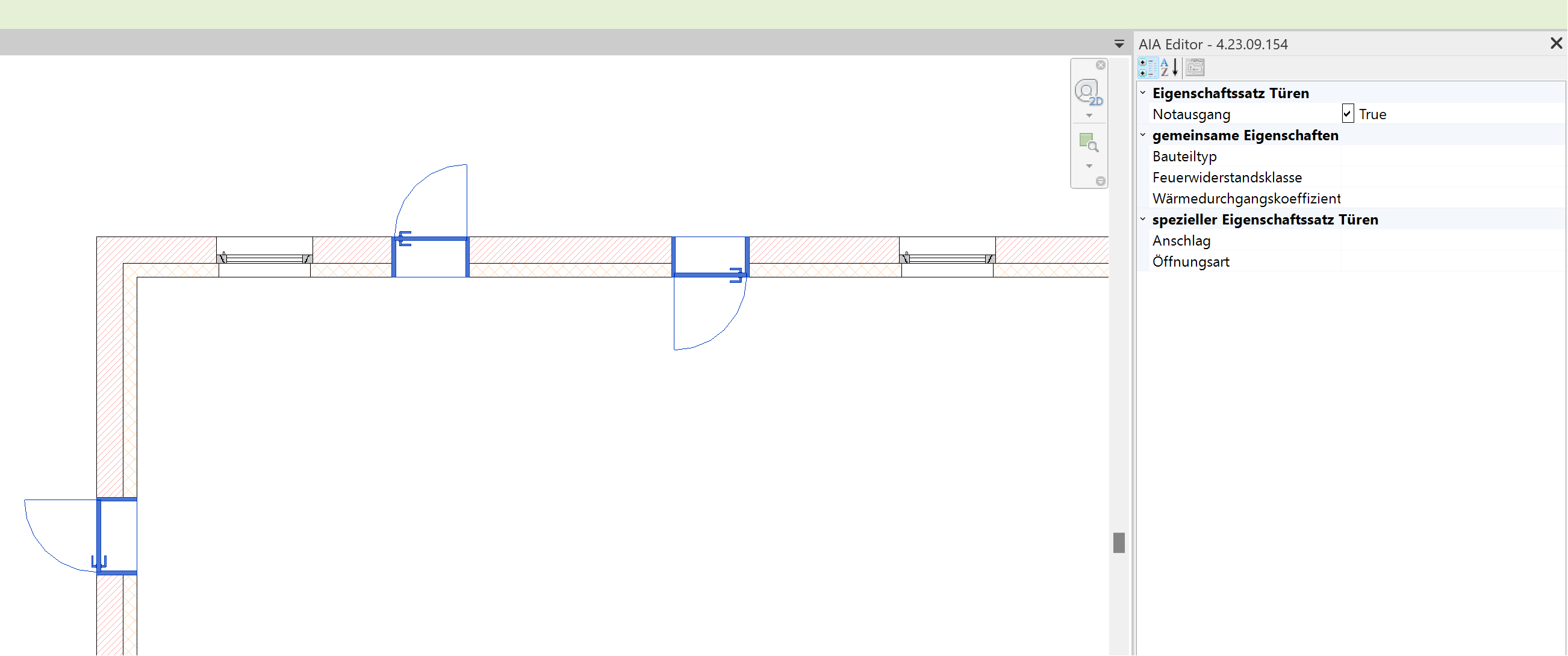1568x656 pixels.
Task: Click the 2D steering wheel navigation icon
Action: click(x=1087, y=93)
